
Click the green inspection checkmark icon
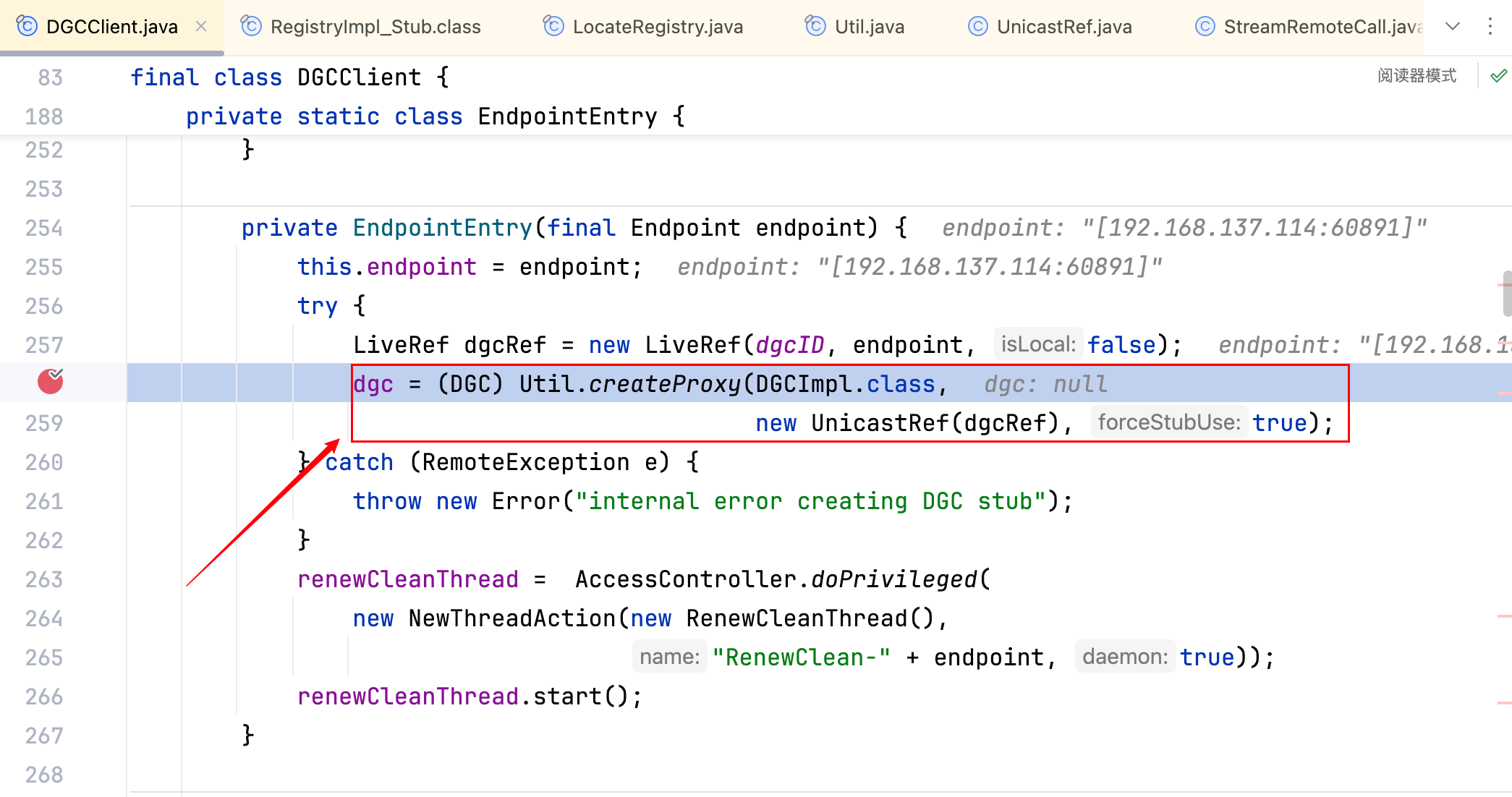tap(1498, 76)
